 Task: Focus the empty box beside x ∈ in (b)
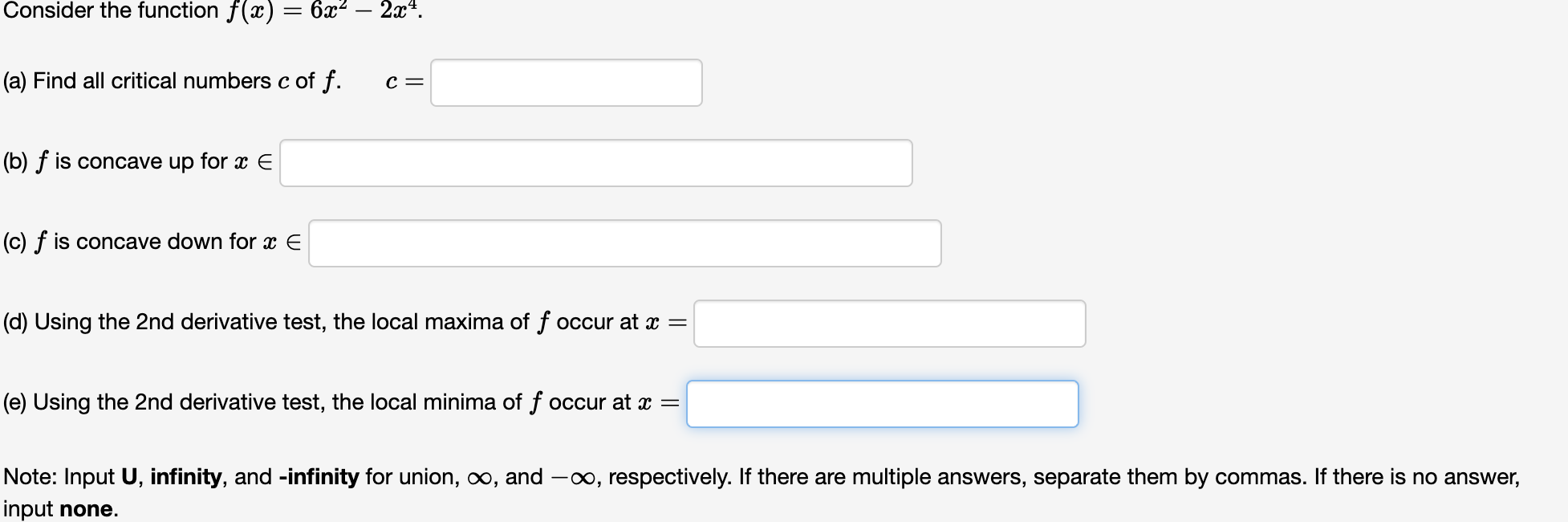click(x=595, y=163)
